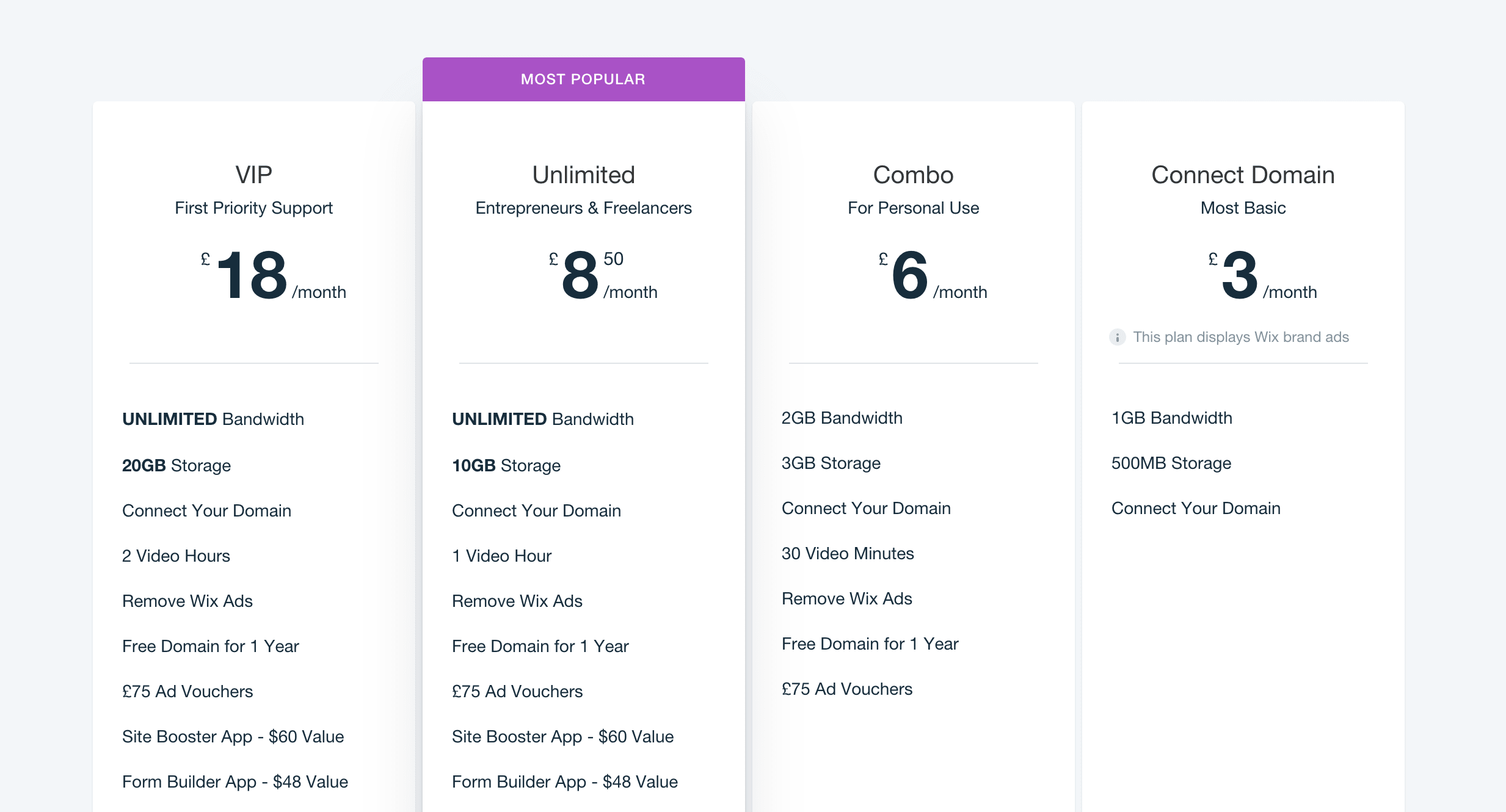Click 'Entrepreneurs & Freelancers' subtitle
Screen dimensions: 1506x812
[584, 208]
